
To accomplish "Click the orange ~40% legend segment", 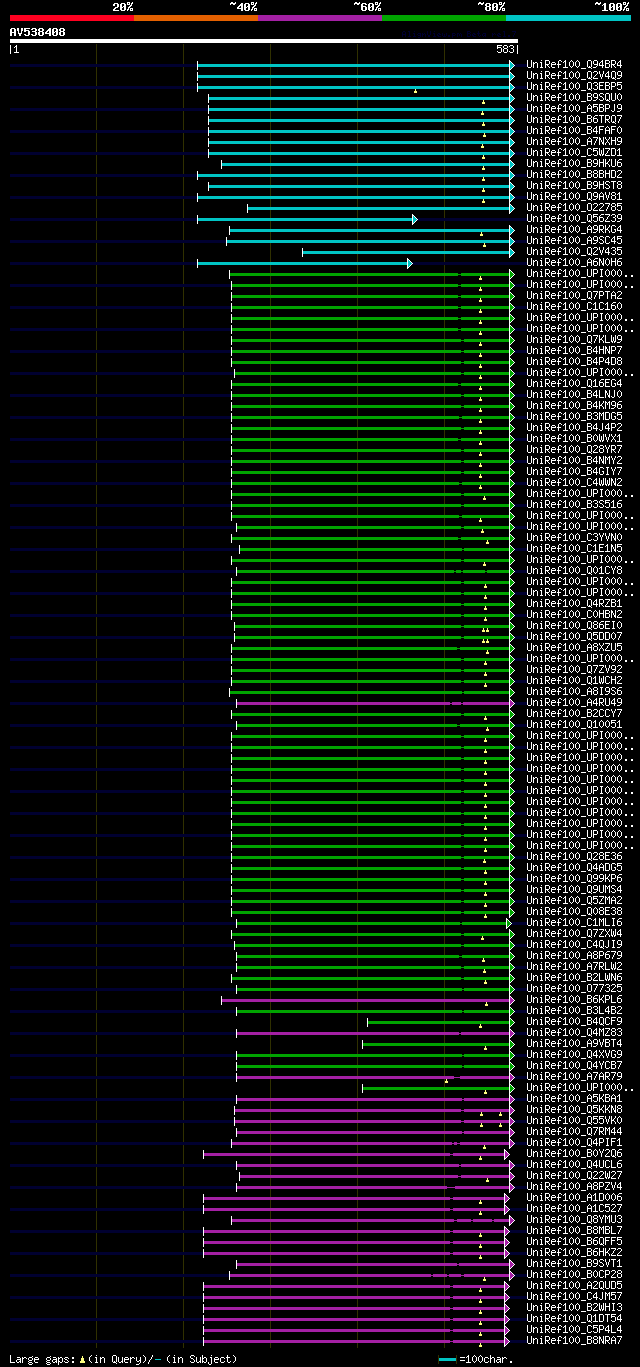I will click(196, 18).
